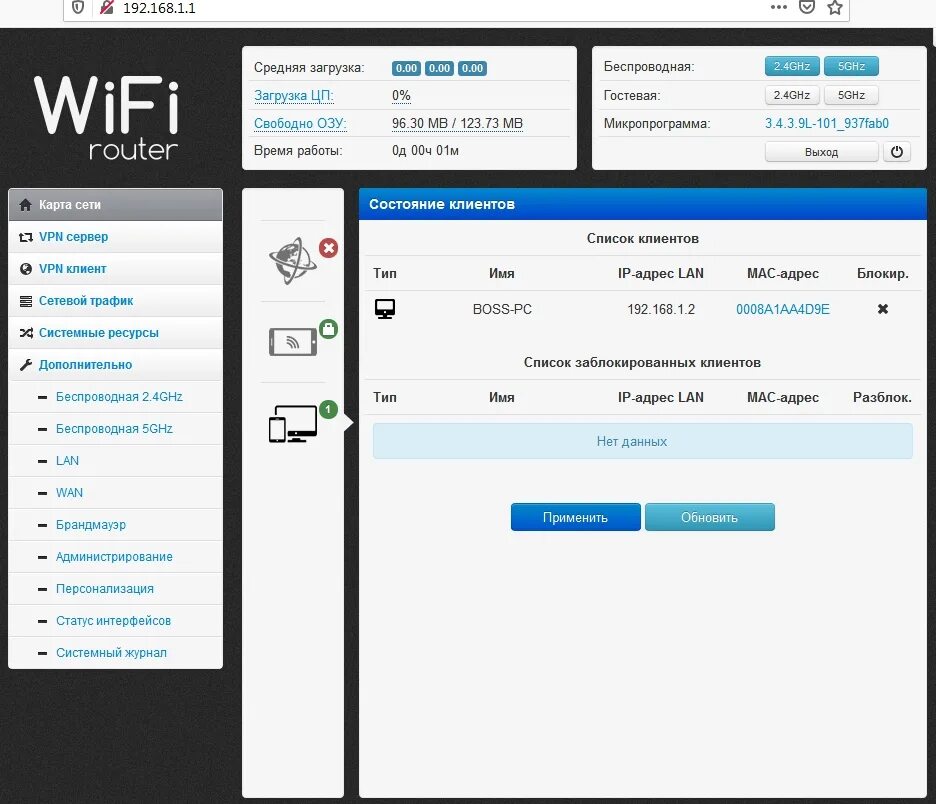Screen dimensions: 936x804
Task: Open the LAN settings page
Action: click(116, 461)
